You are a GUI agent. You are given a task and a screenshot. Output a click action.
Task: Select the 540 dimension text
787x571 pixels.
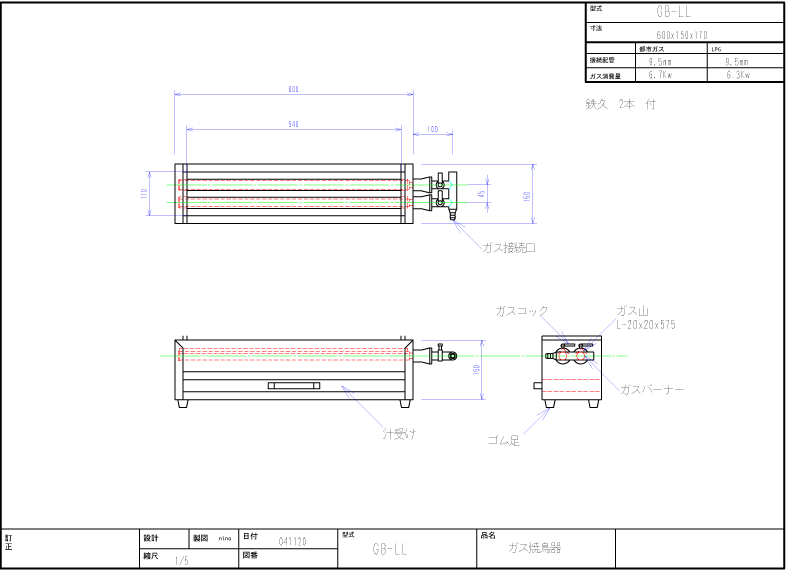[293, 125]
